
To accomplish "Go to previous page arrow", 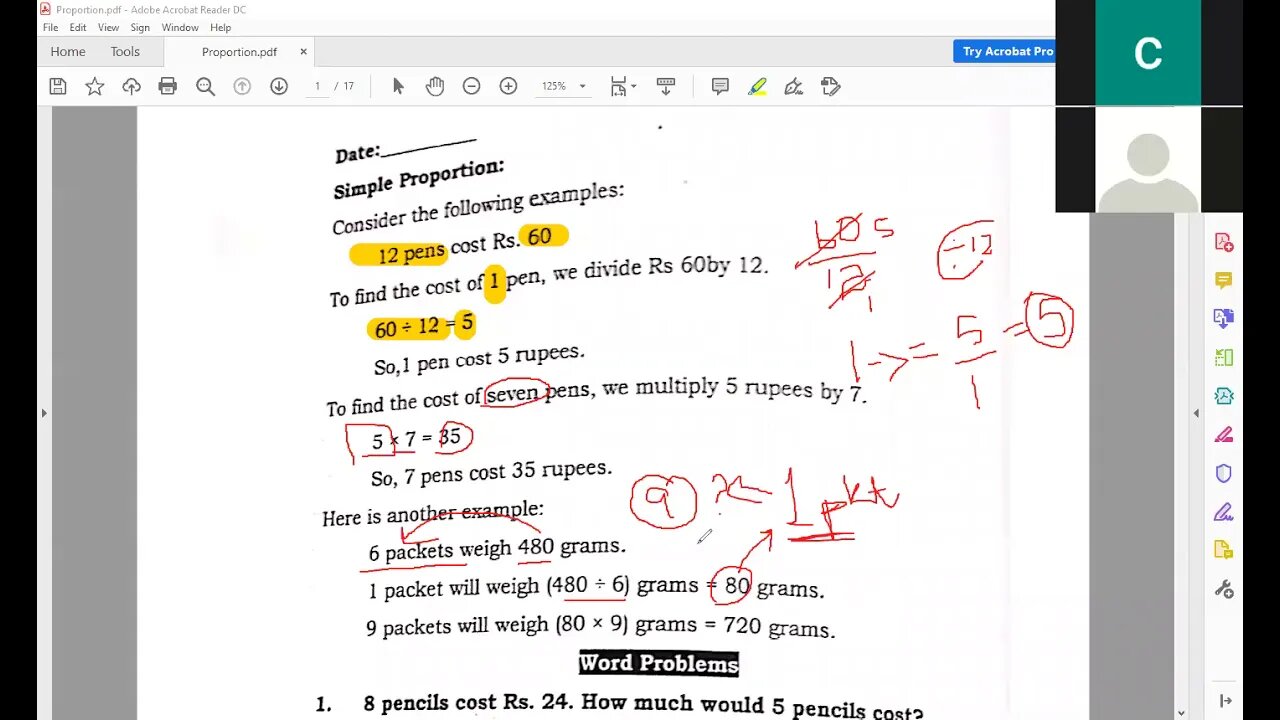I will [x=242, y=87].
